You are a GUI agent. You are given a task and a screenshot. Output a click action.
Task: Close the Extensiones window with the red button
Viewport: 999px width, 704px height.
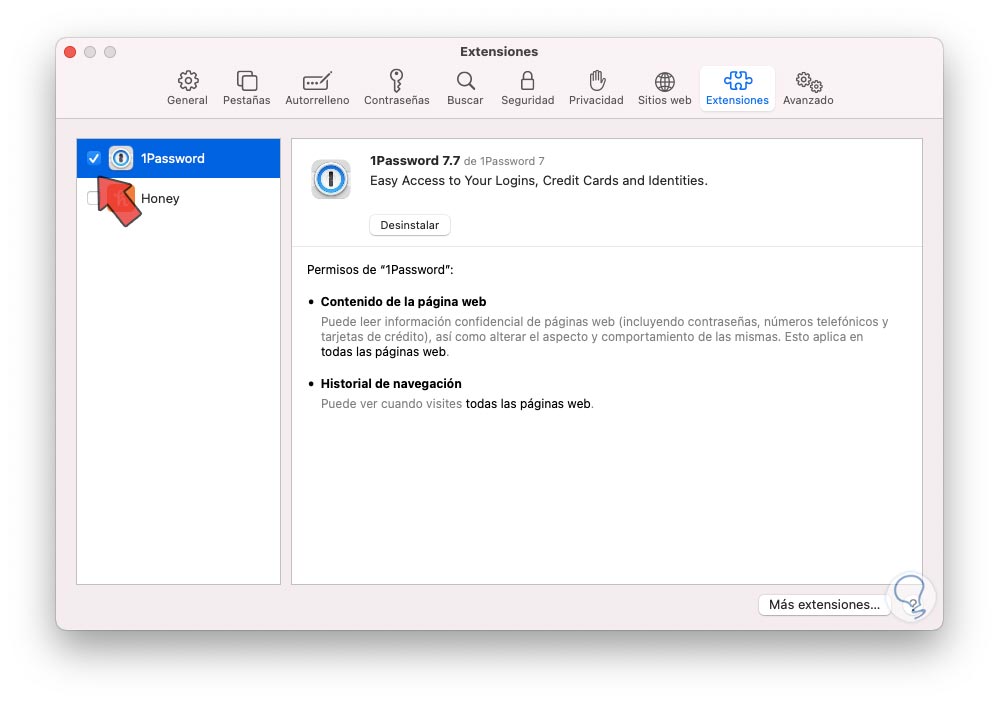pos(70,52)
